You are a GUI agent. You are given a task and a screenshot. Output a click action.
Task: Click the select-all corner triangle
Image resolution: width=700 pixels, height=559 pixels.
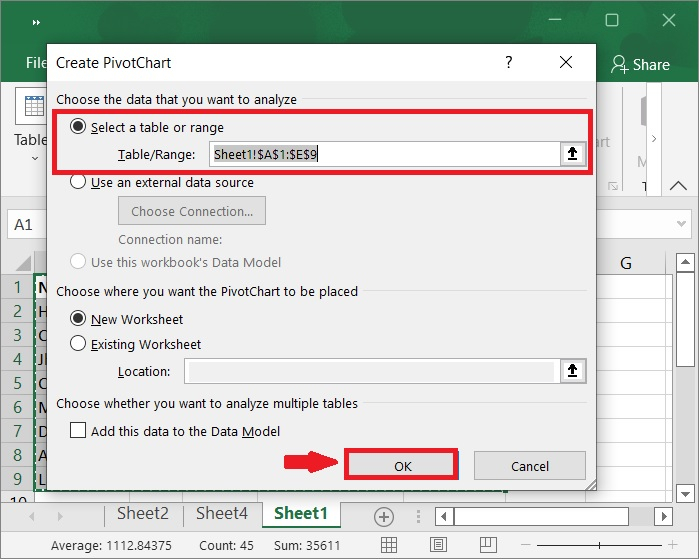coord(23,263)
